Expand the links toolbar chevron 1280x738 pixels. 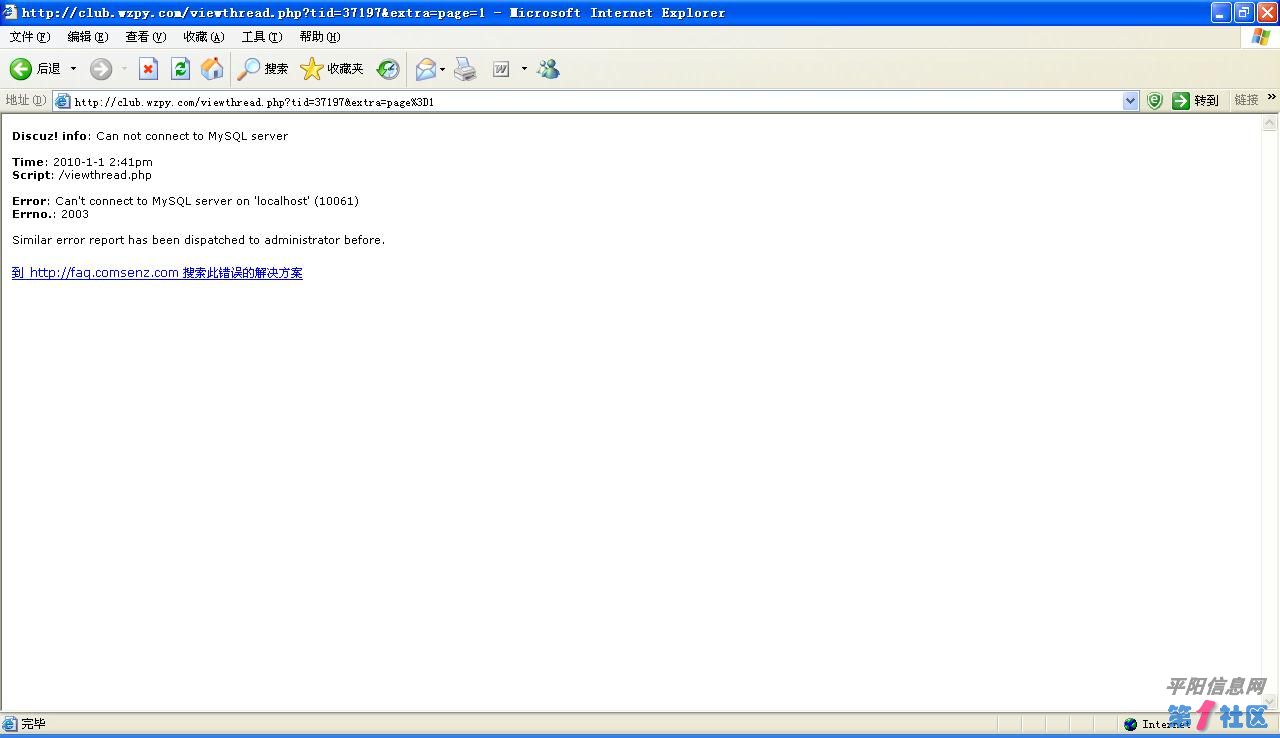[1272, 97]
